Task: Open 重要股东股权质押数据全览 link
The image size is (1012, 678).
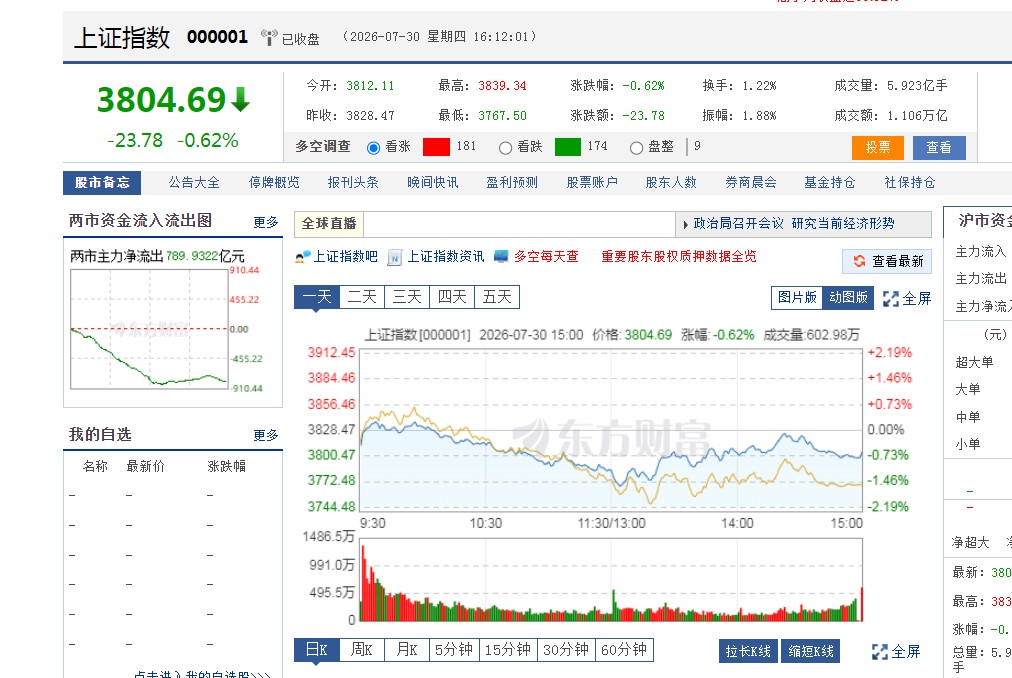Action: [679, 257]
